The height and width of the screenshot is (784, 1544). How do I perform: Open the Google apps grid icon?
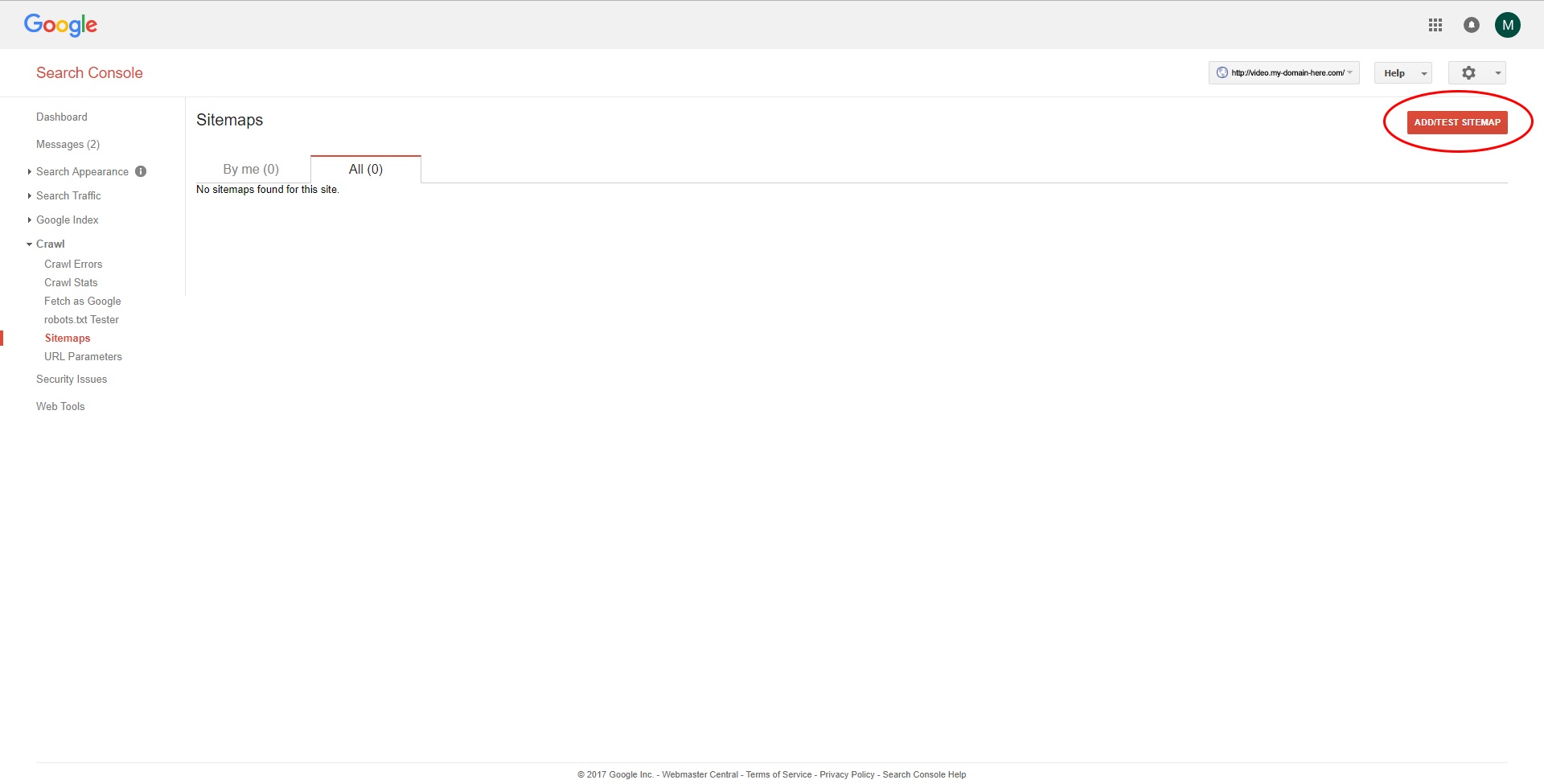pos(1435,25)
